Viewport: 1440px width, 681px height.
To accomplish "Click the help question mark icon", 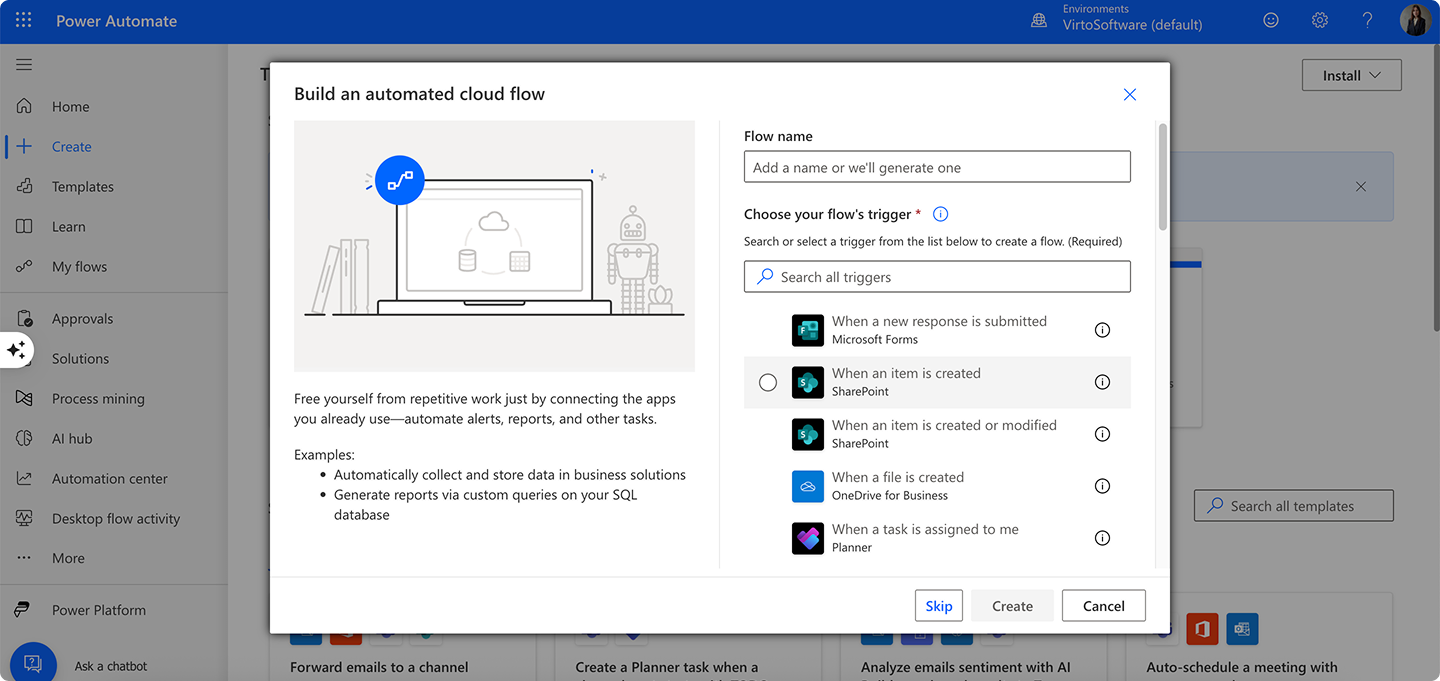I will [1367, 19].
